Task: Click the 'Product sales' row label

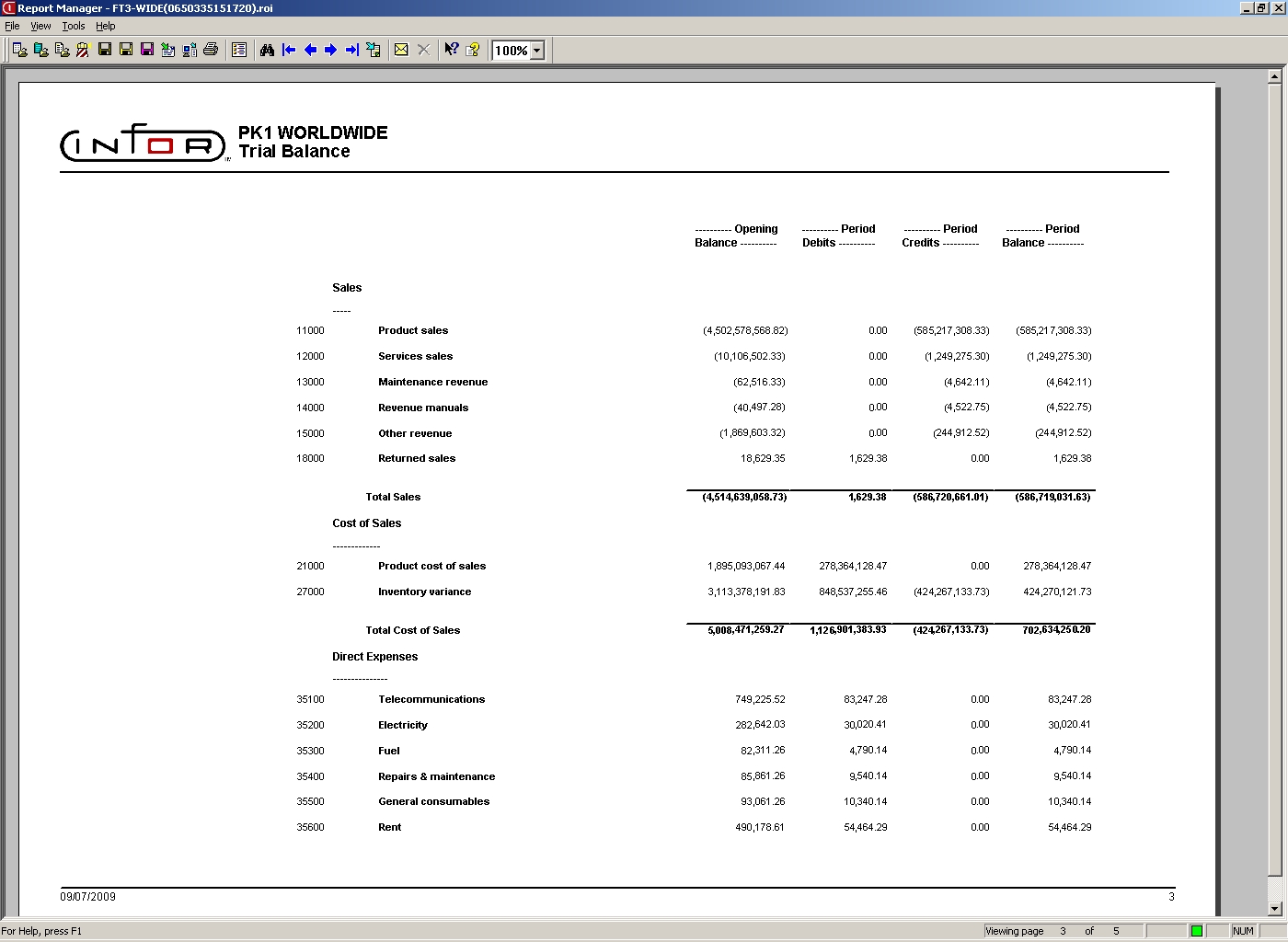Action: pyautogui.click(x=413, y=330)
